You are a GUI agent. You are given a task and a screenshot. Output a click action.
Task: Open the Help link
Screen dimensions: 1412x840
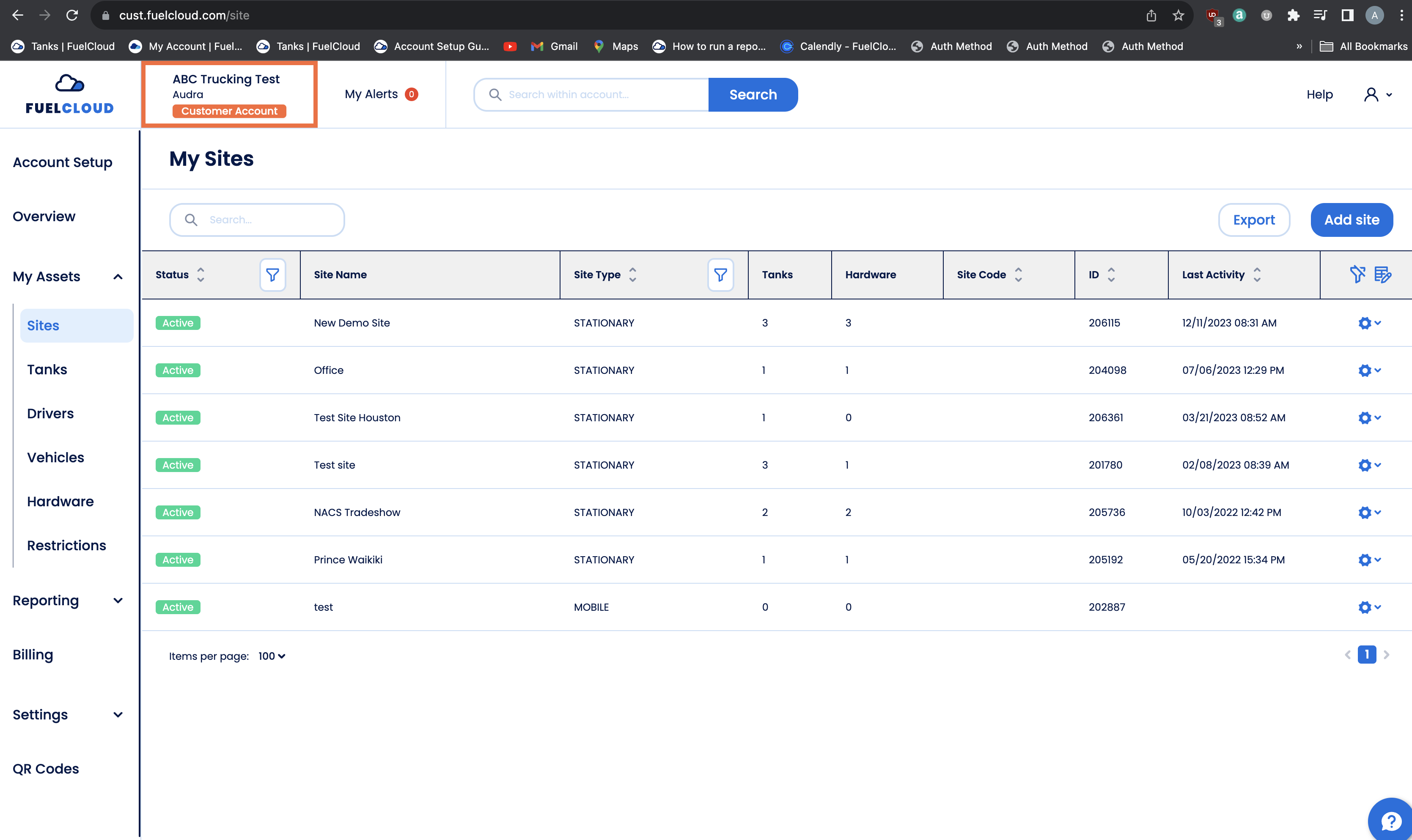(x=1319, y=94)
